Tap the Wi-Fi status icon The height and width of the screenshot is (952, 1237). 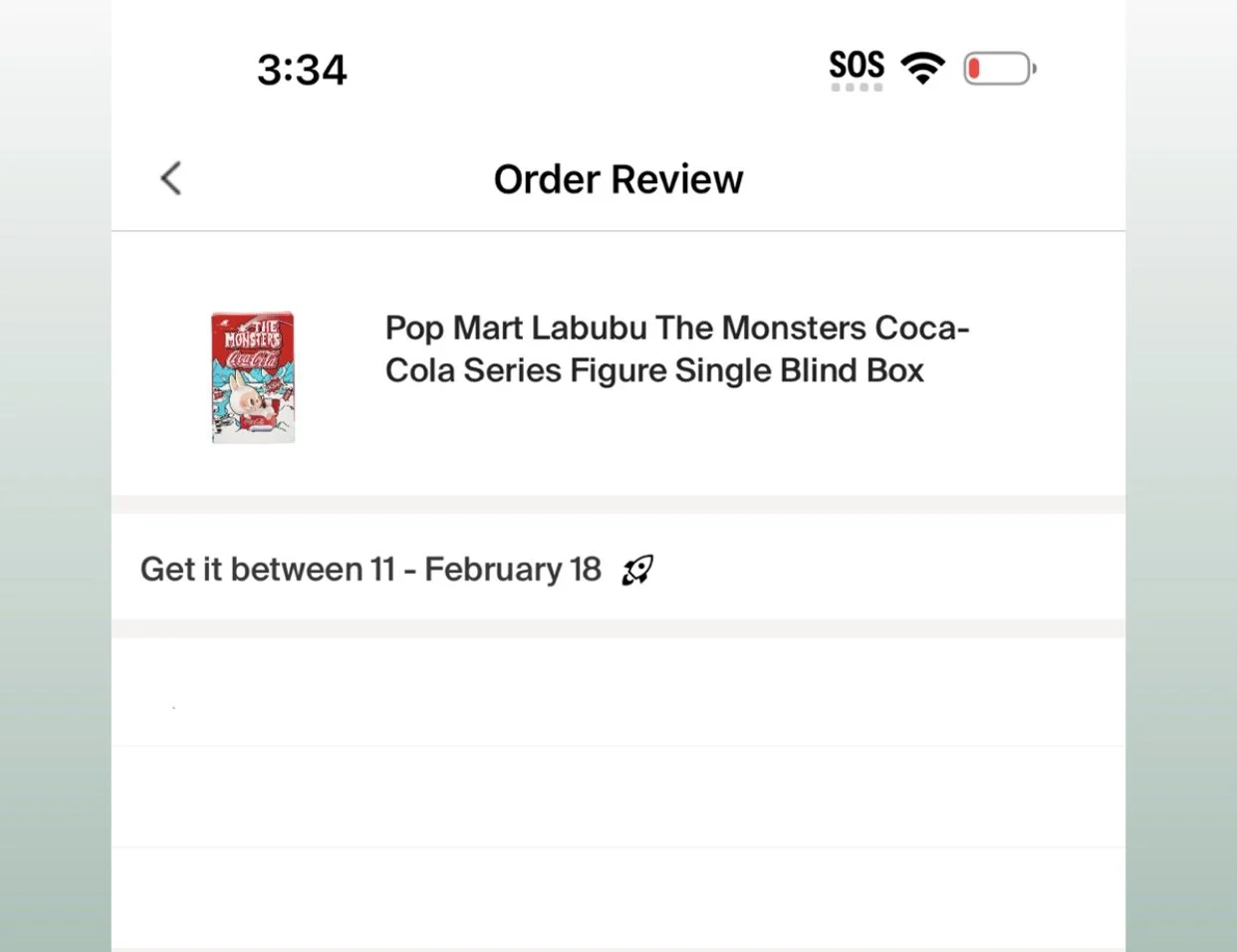pyautogui.click(x=922, y=68)
